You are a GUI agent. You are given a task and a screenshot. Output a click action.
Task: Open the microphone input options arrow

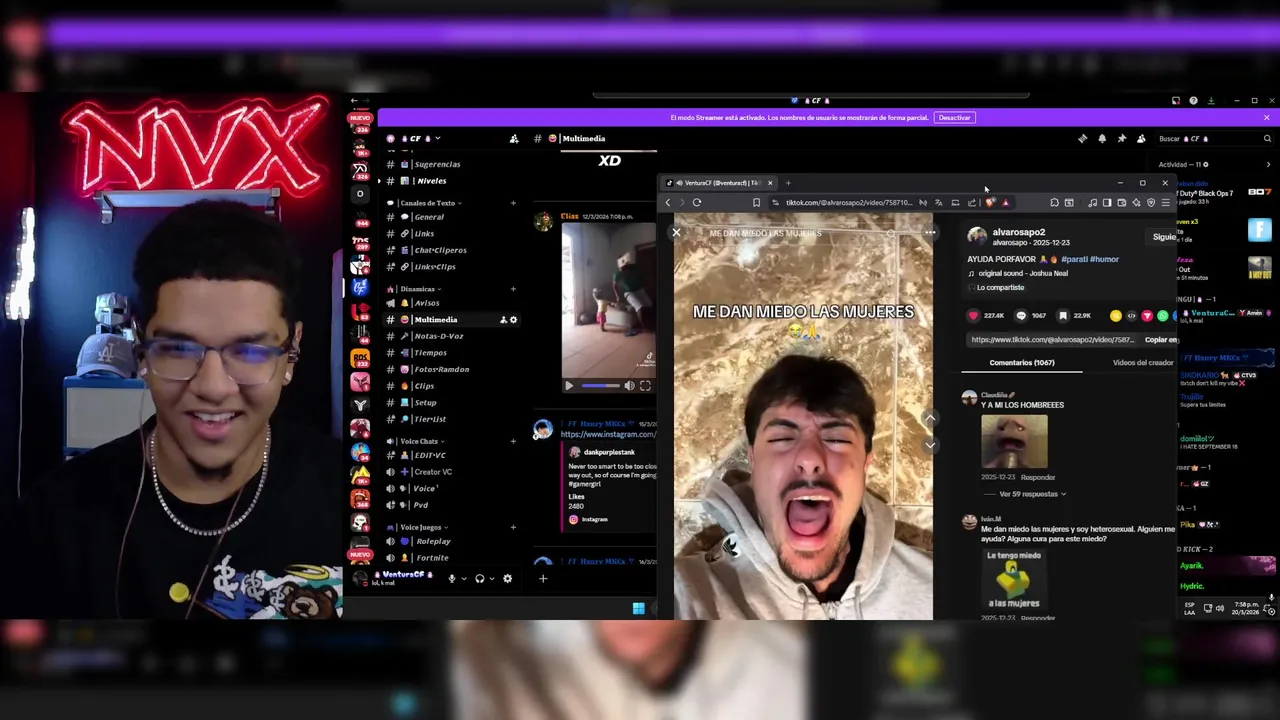(463, 578)
